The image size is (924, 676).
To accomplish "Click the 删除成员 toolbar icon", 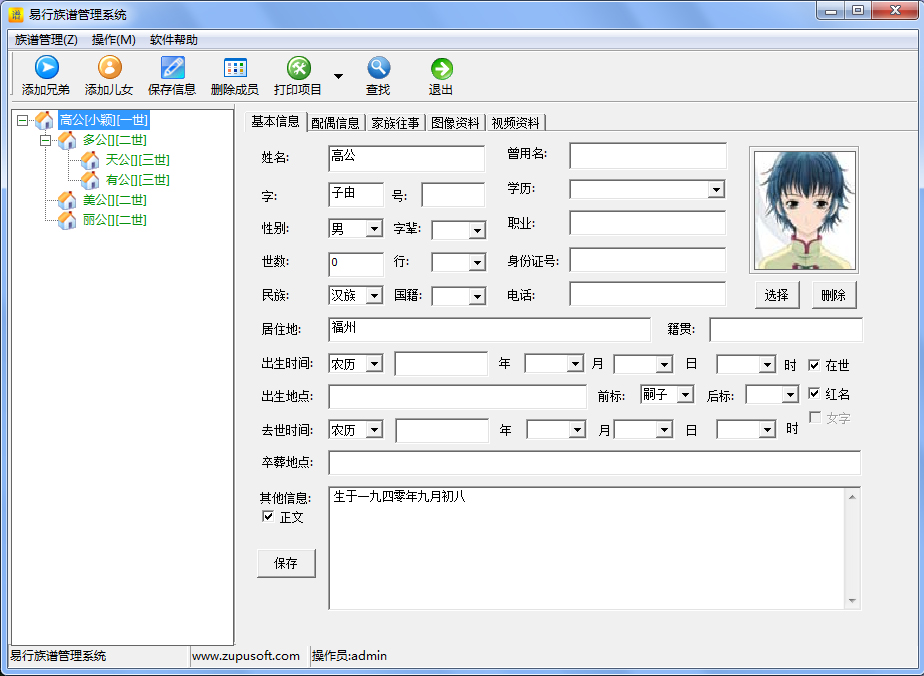I will (235, 68).
